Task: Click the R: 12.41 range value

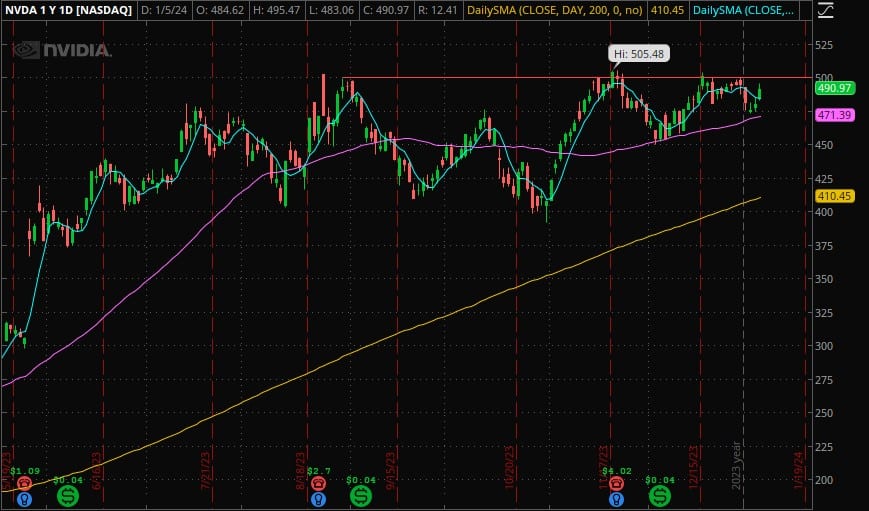Action: click(x=438, y=10)
